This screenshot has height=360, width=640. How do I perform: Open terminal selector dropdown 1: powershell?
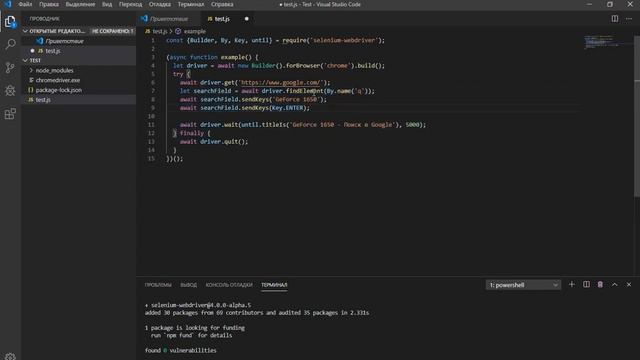click(x=523, y=285)
